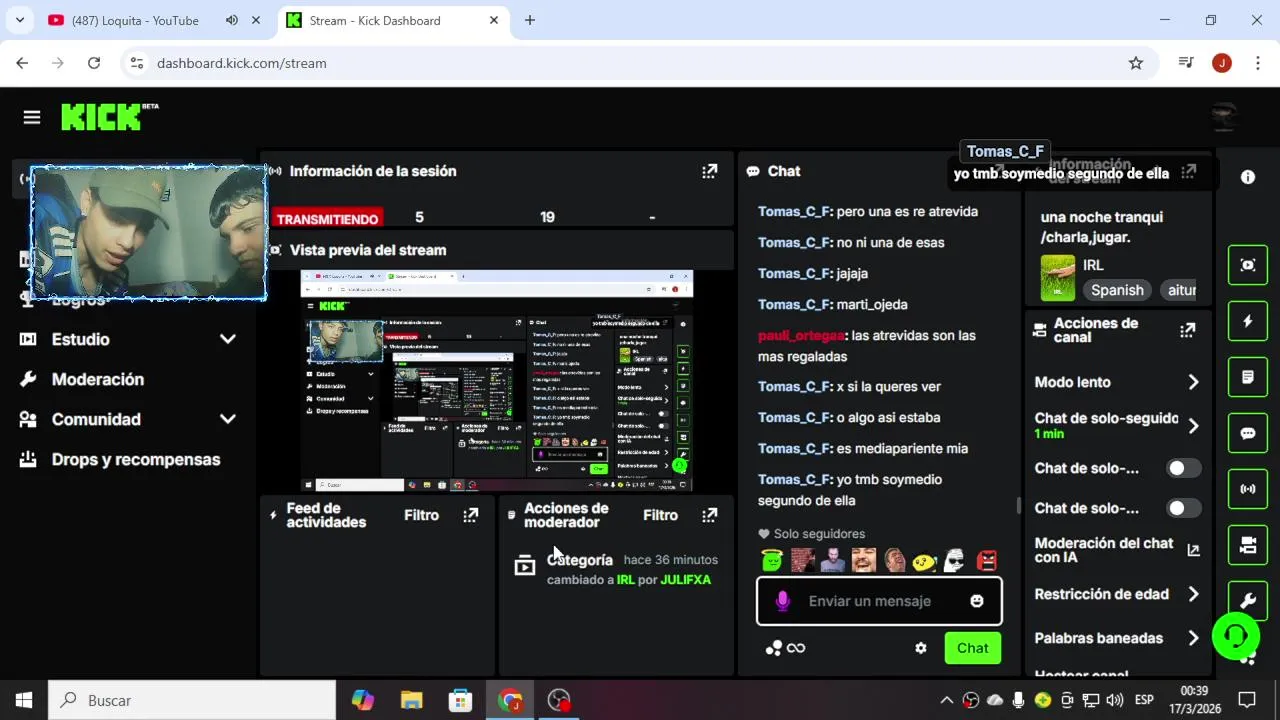This screenshot has width=1280, height=720.
Task: Click pauli_ortegaa username in chat
Action: click(x=802, y=335)
